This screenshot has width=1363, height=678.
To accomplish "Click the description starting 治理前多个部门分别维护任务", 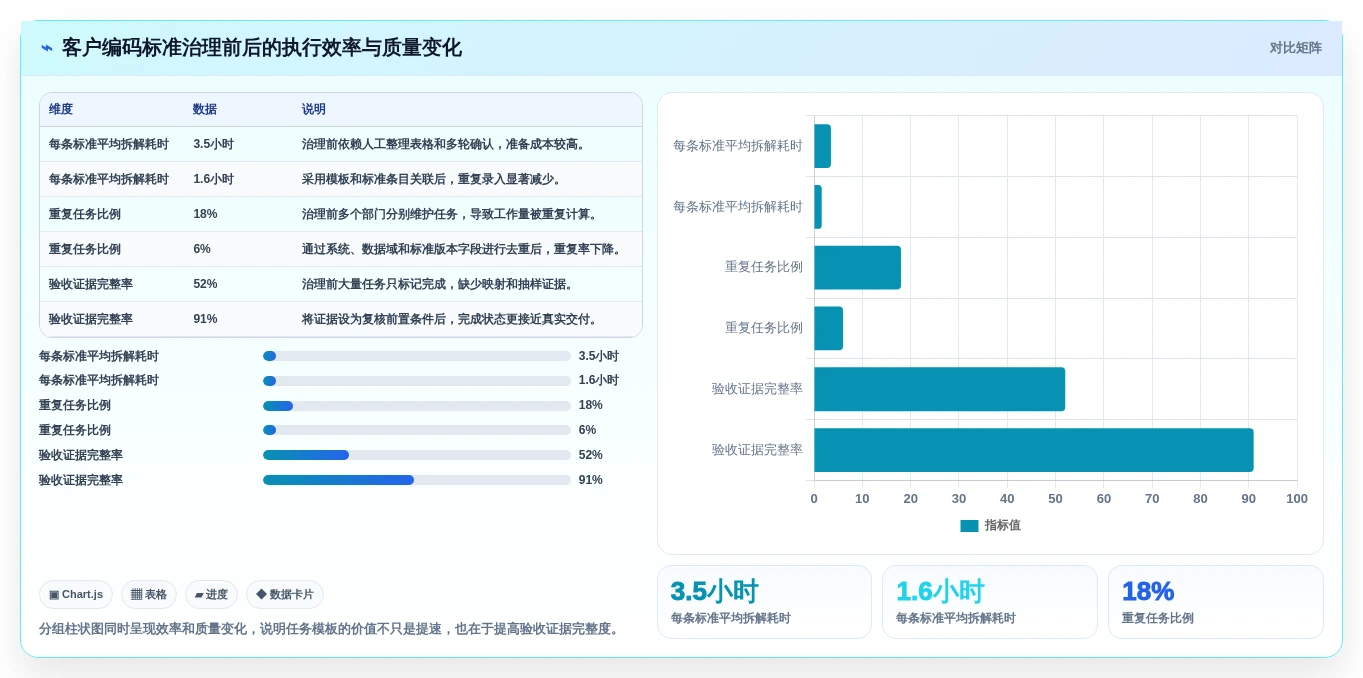I will (x=451, y=214).
